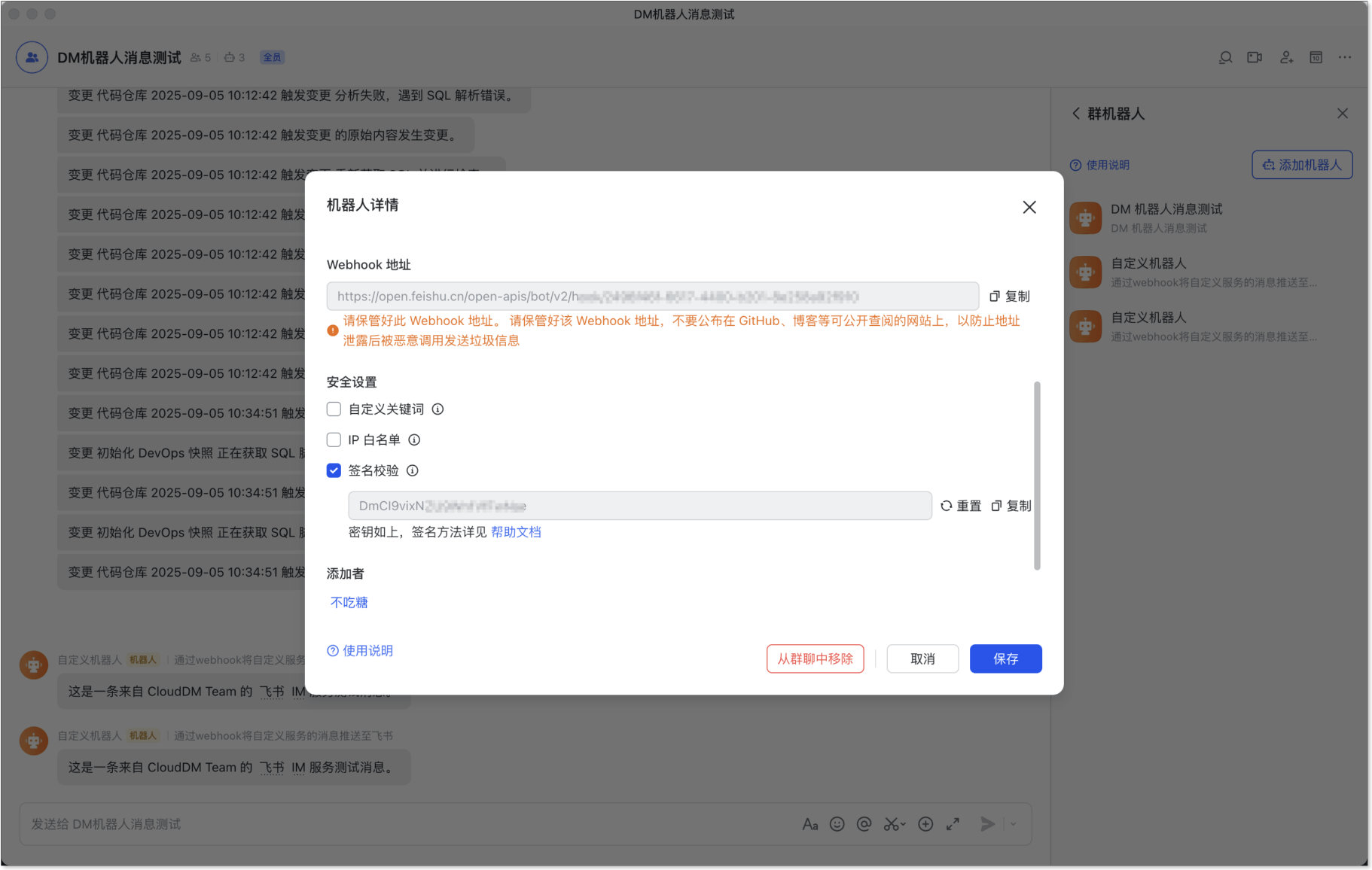Click the Webhook address input field
Viewport: 1372px width, 870px height.
652,297
